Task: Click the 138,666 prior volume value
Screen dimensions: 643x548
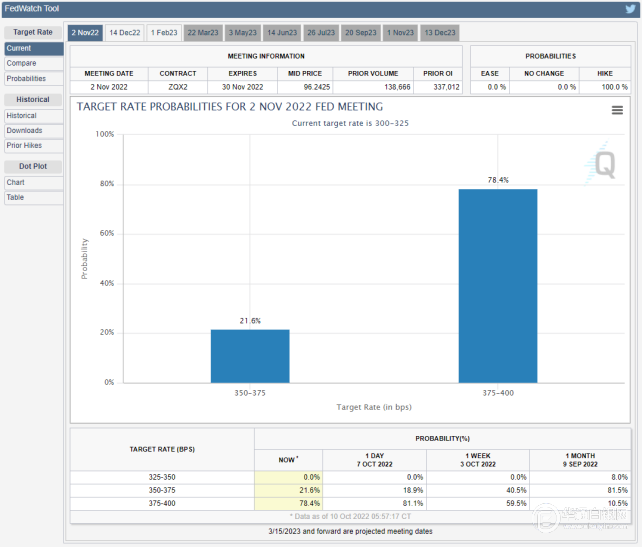Action: coord(397,87)
